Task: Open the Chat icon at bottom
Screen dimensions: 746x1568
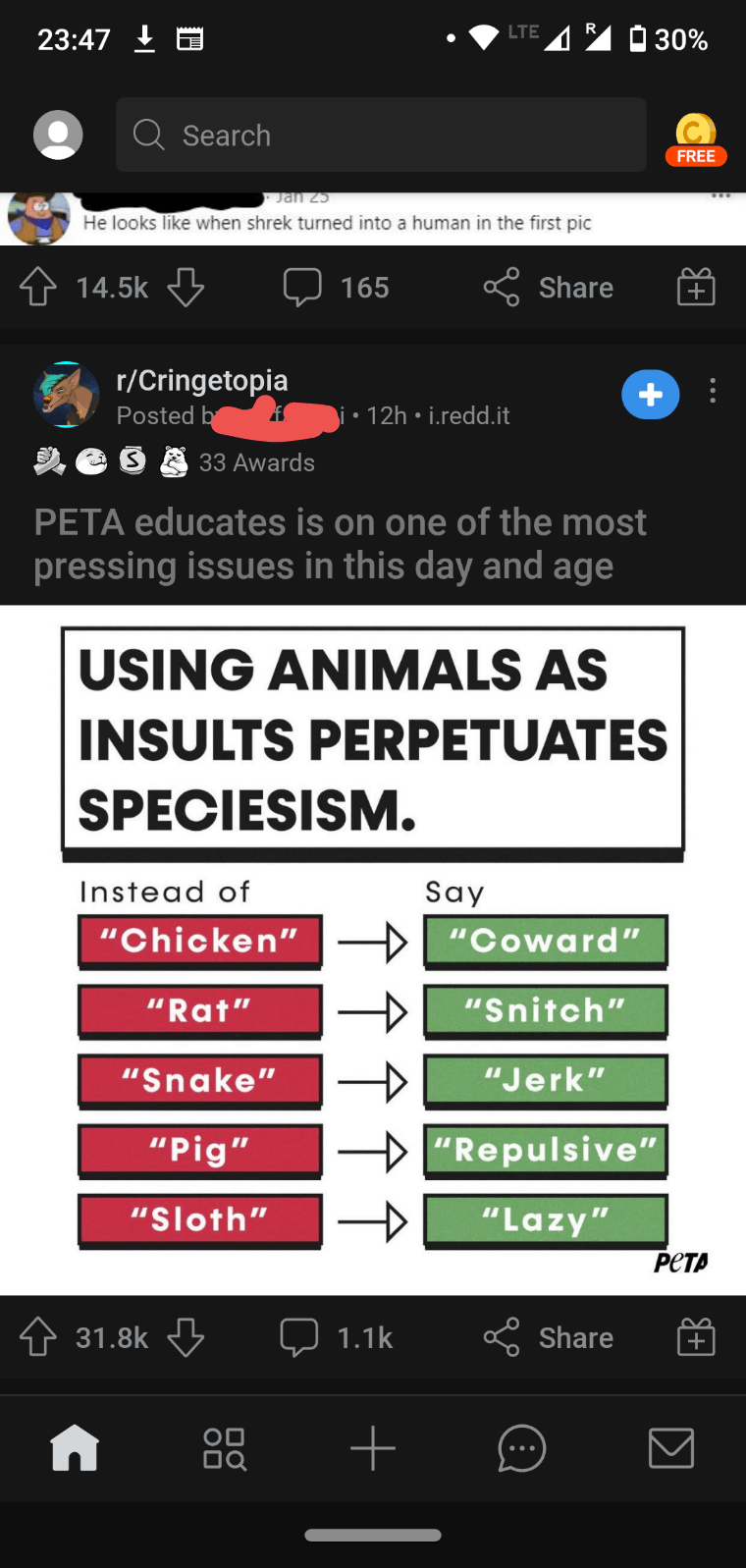Action: (521, 1447)
